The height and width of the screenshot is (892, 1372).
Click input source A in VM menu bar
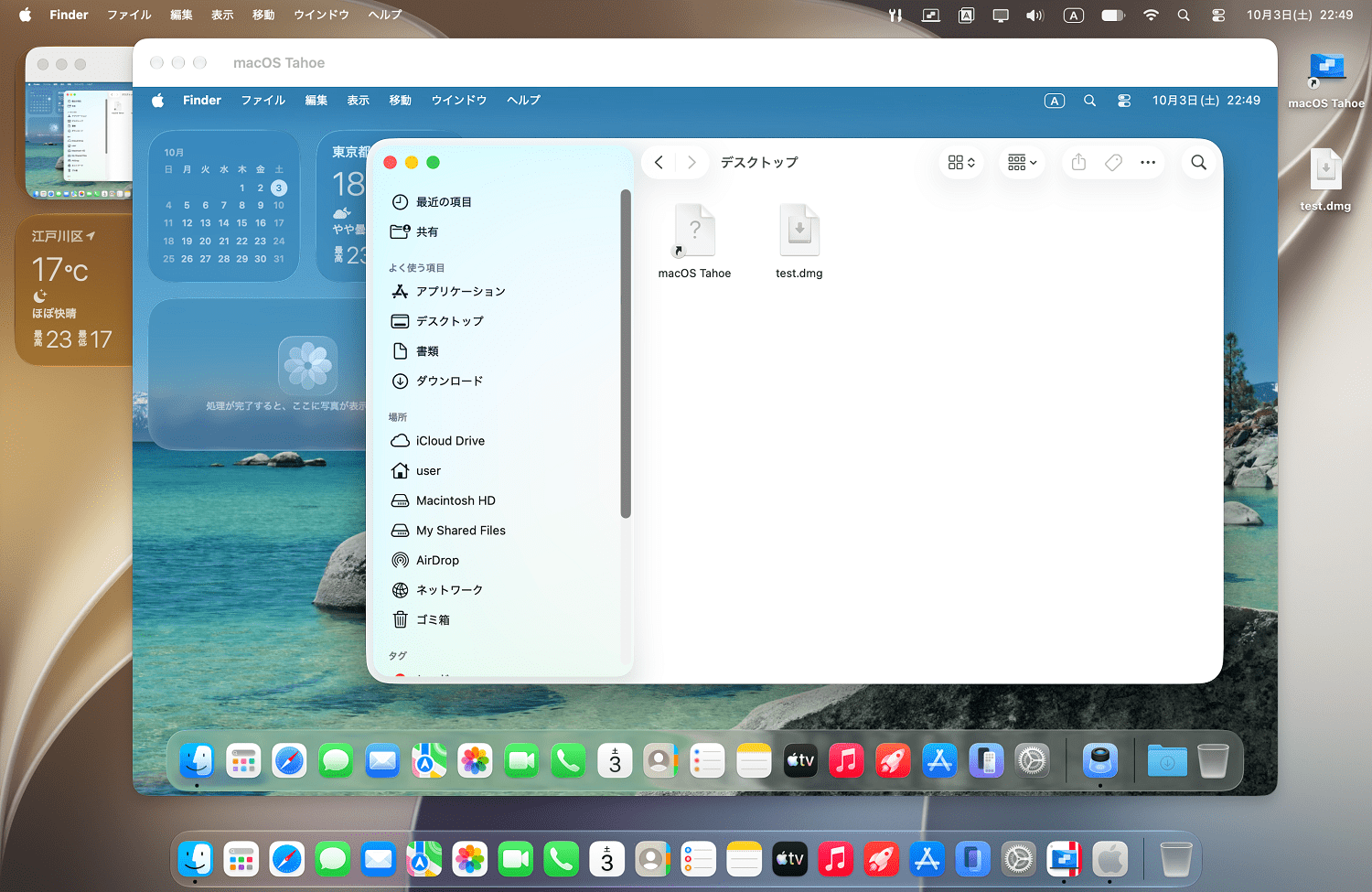pos(1055,101)
